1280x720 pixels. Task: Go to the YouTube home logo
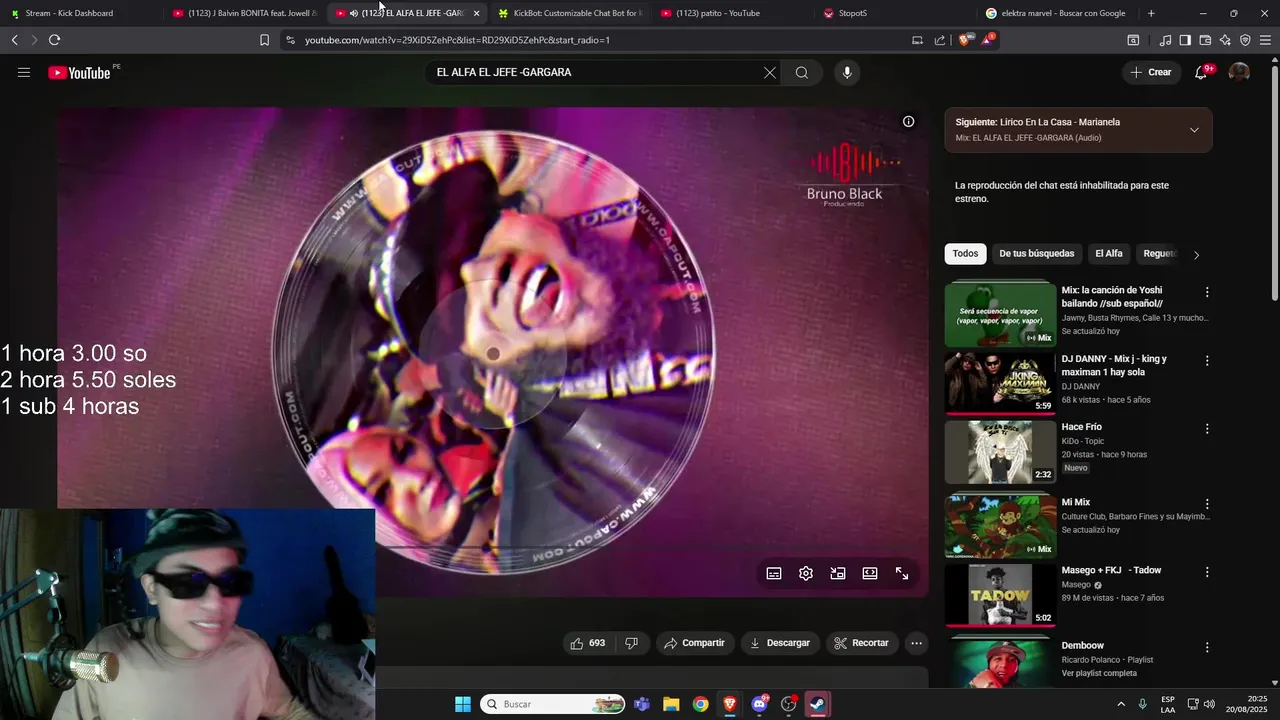coord(79,72)
